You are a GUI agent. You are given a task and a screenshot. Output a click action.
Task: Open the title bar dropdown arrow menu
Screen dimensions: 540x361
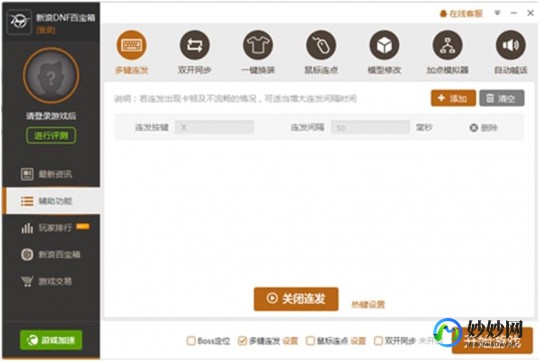[x=497, y=13]
